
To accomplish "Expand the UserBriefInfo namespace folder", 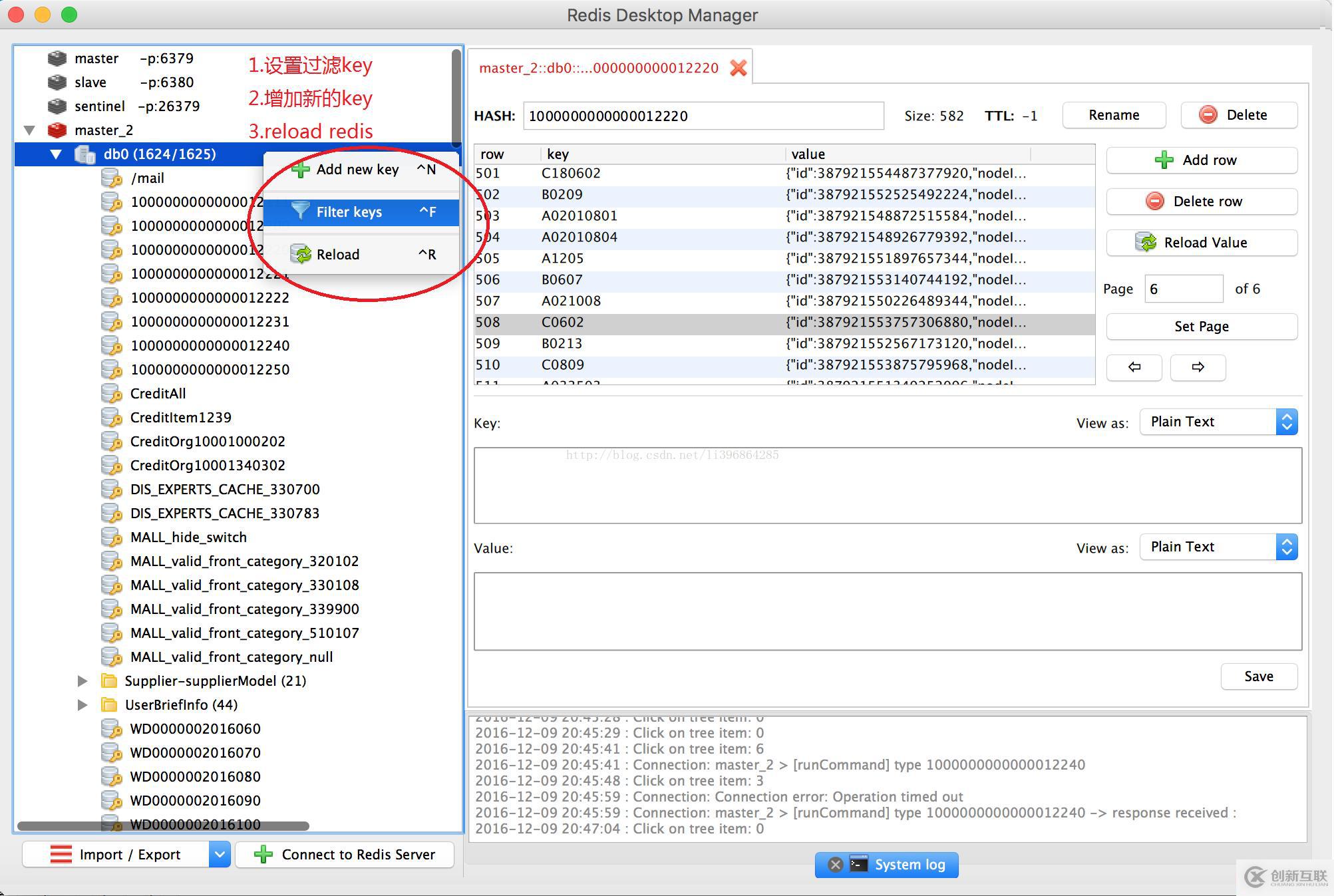I will pos(82,705).
